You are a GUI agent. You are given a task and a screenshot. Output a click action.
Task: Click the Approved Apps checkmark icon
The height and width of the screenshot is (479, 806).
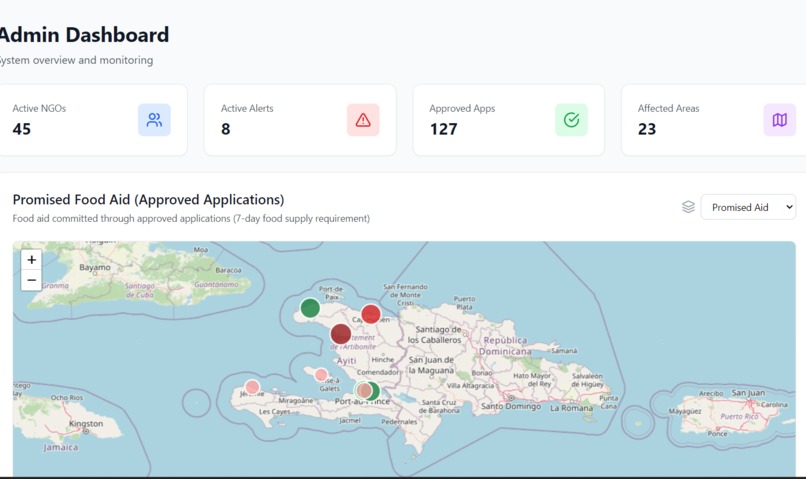click(571, 120)
